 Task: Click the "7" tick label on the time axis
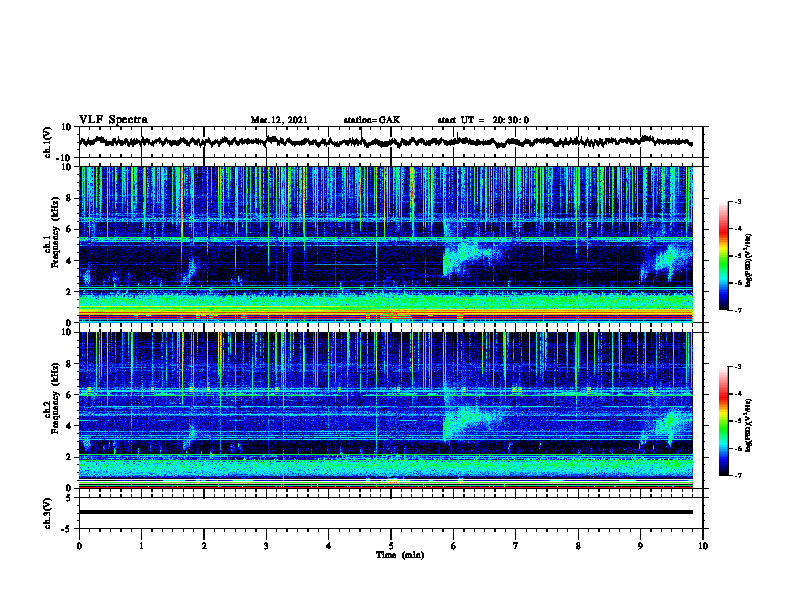pos(516,546)
